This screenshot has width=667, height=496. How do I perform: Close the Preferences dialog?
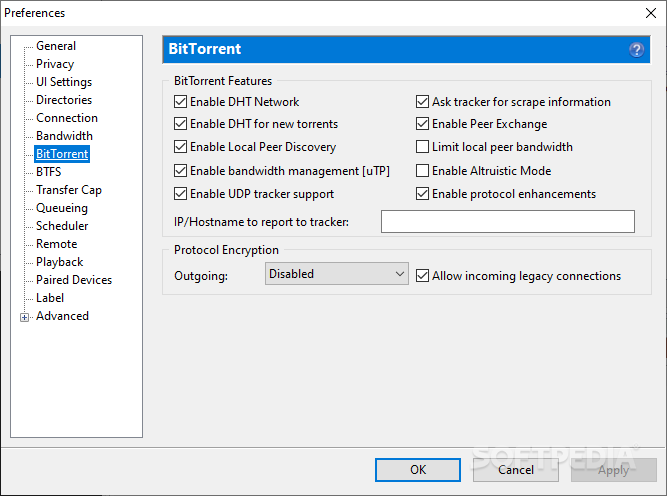pyautogui.click(x=650, y=13)
